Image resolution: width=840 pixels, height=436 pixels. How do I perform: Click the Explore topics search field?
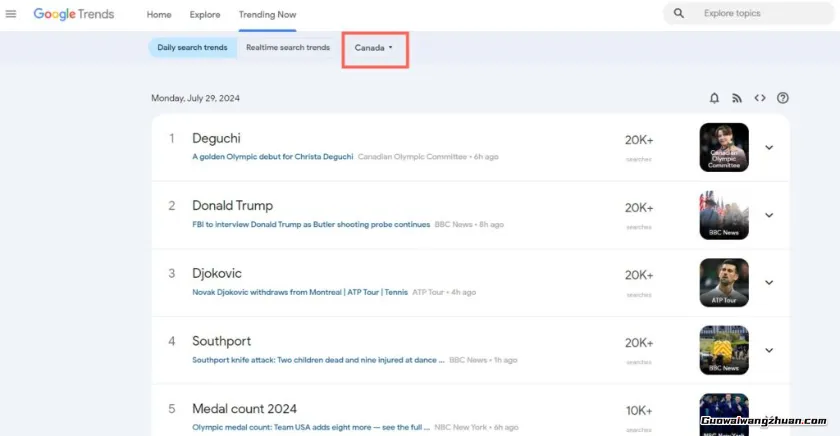[x=760, y=13]
